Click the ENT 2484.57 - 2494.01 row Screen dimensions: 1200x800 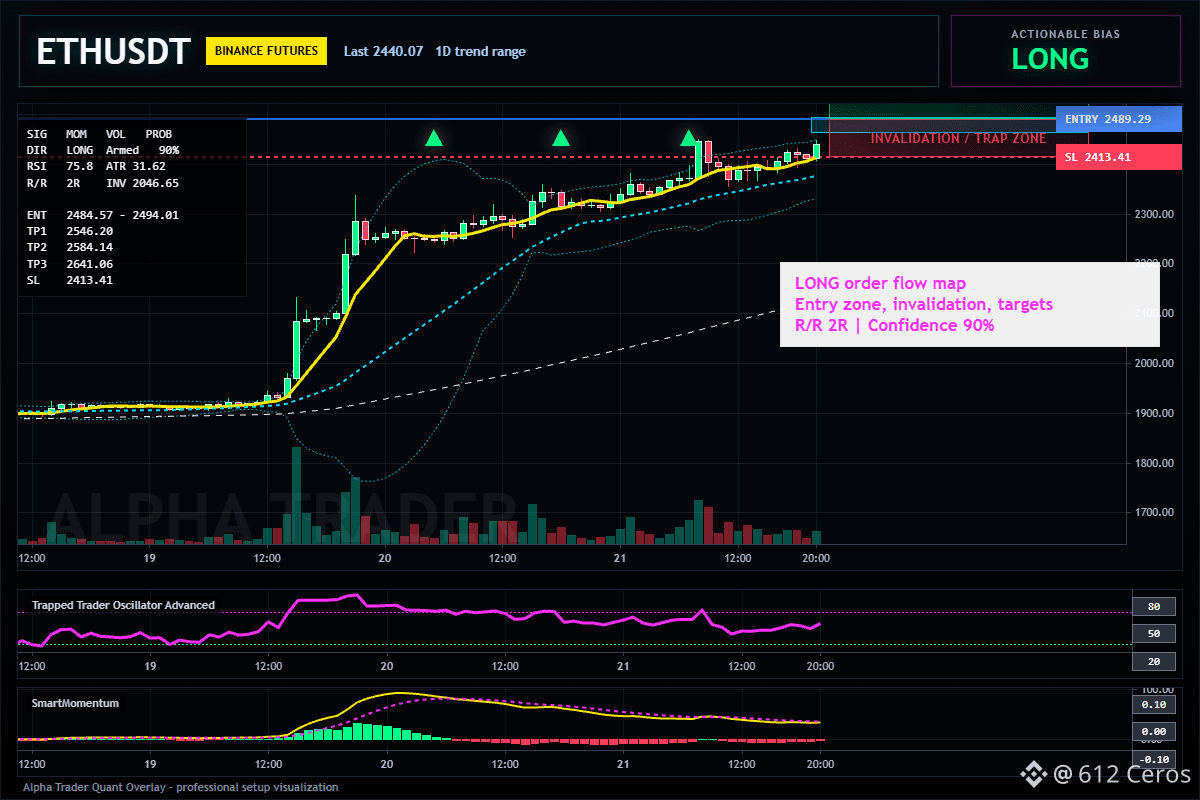tap(103, 215)
